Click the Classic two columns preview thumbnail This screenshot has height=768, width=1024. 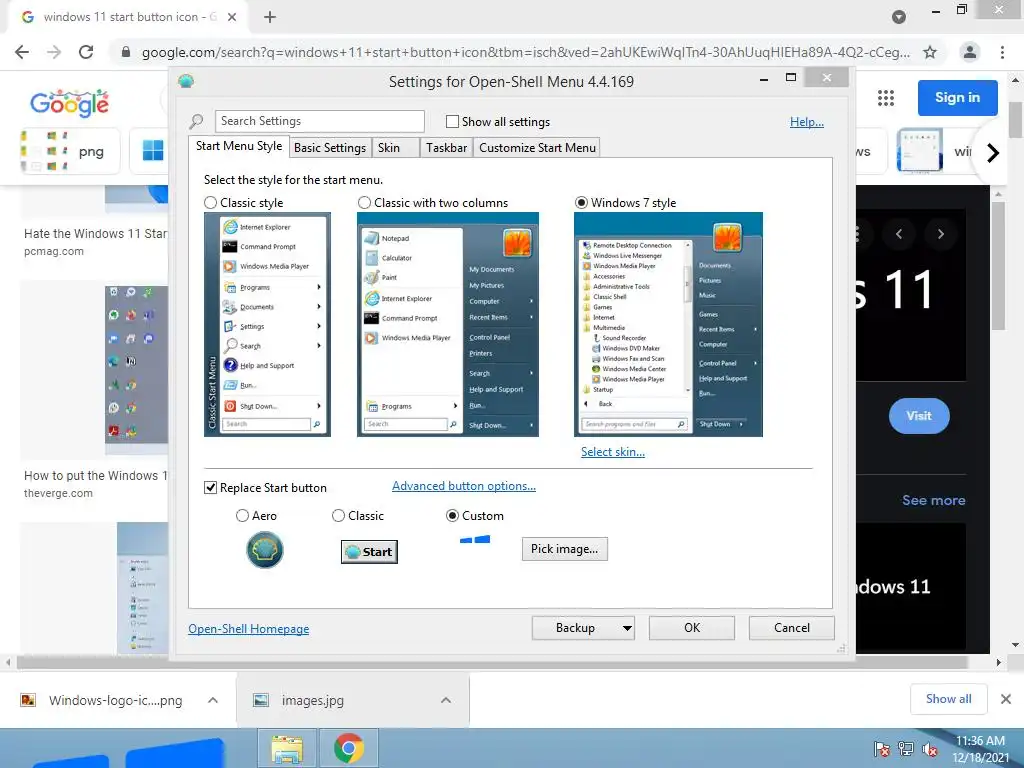pos(447,325)
